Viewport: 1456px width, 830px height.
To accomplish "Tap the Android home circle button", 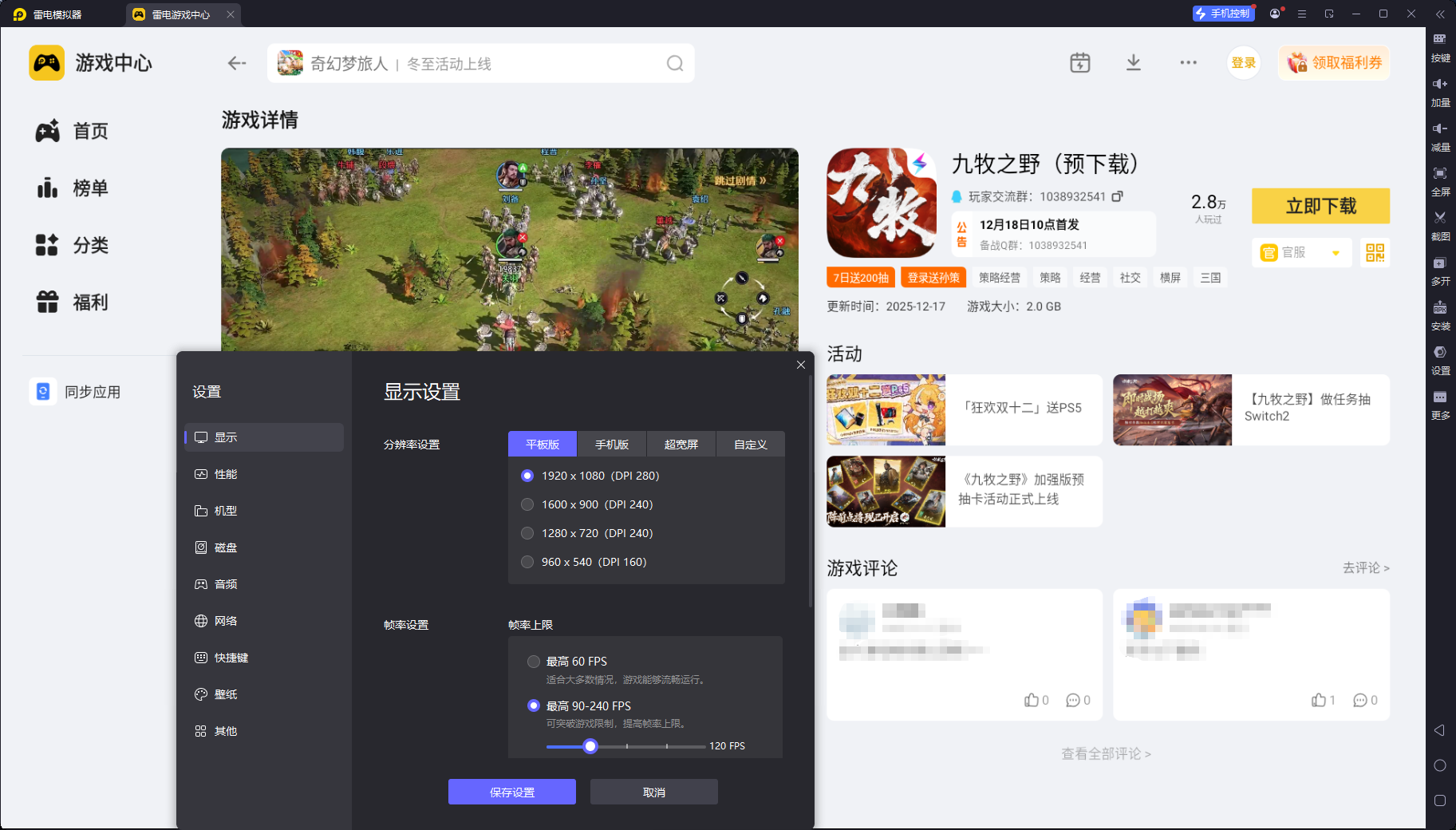I will click(1440, 765).
